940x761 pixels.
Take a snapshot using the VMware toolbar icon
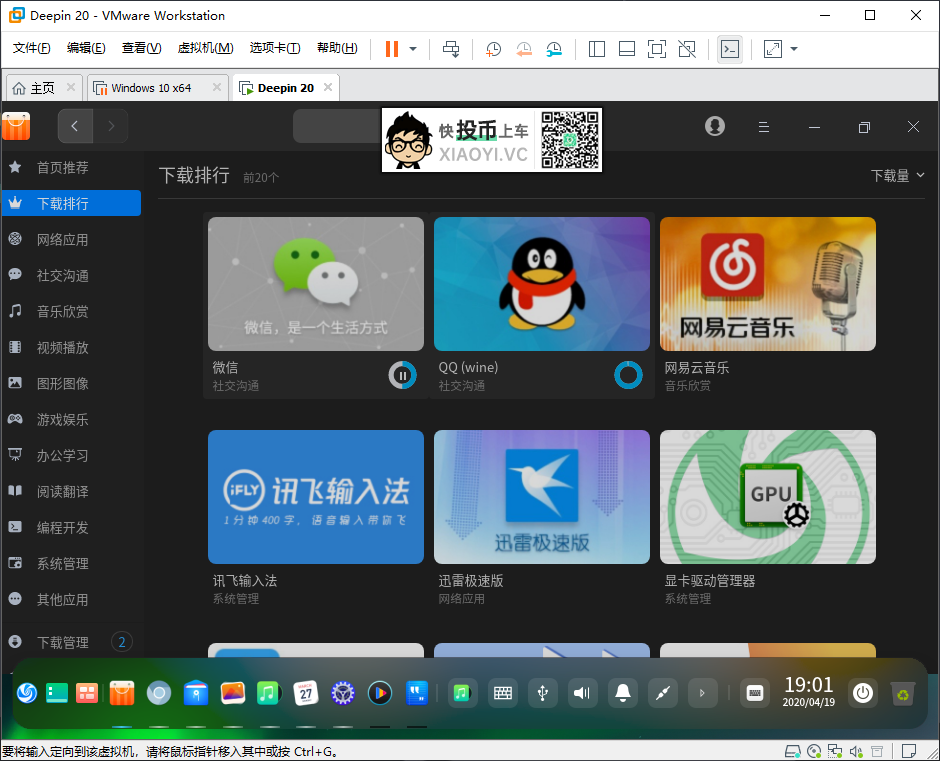pyautogui.click(x=493, y=48)
